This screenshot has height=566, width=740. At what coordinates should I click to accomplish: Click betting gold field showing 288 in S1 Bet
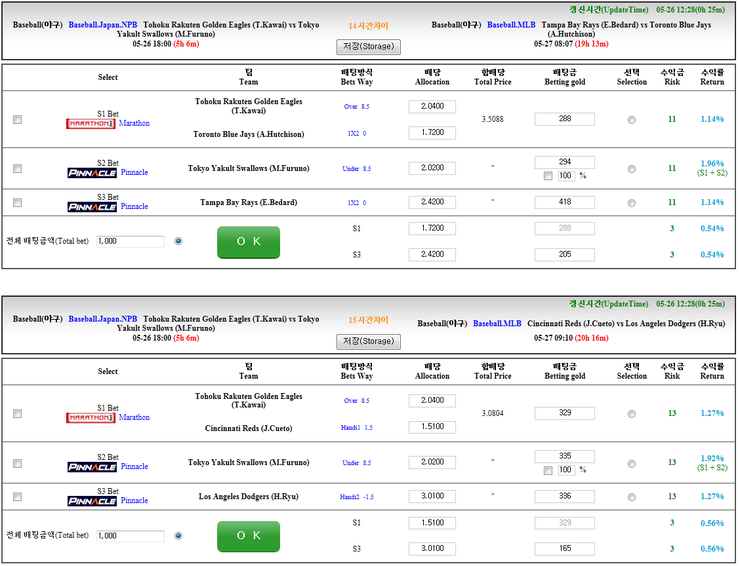coord(564,119)
